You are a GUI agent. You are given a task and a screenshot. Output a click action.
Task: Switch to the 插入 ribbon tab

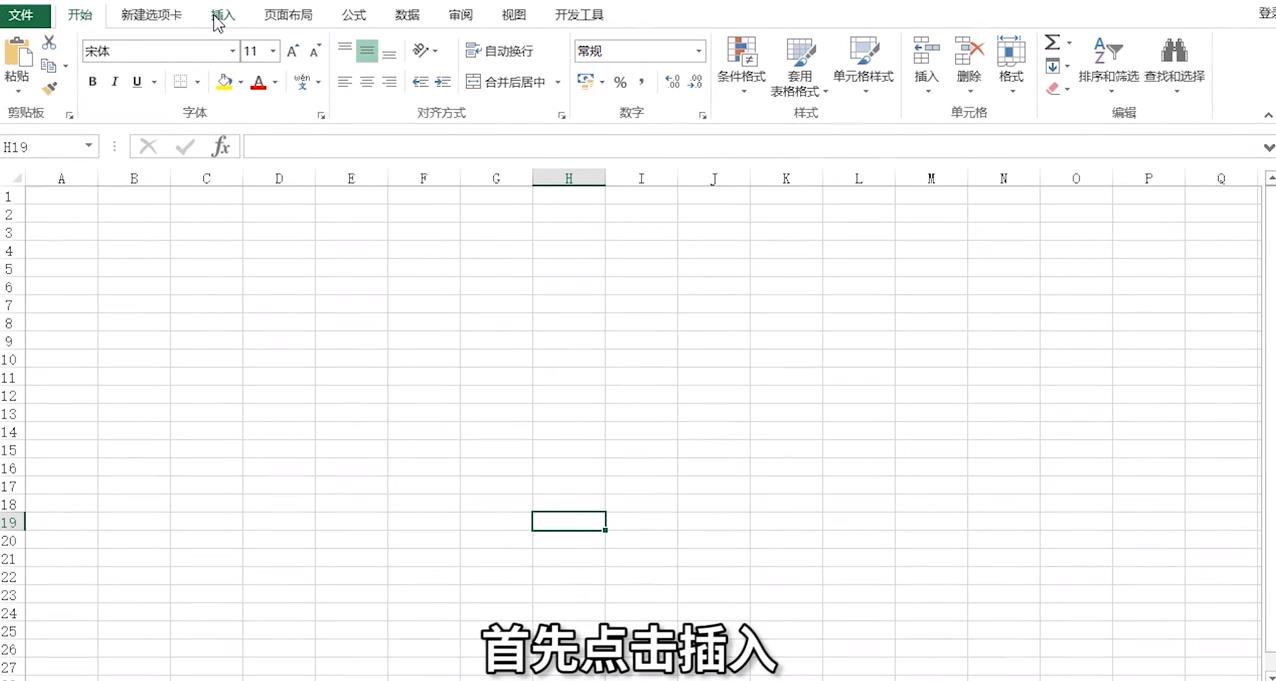[x=222, y=15]
